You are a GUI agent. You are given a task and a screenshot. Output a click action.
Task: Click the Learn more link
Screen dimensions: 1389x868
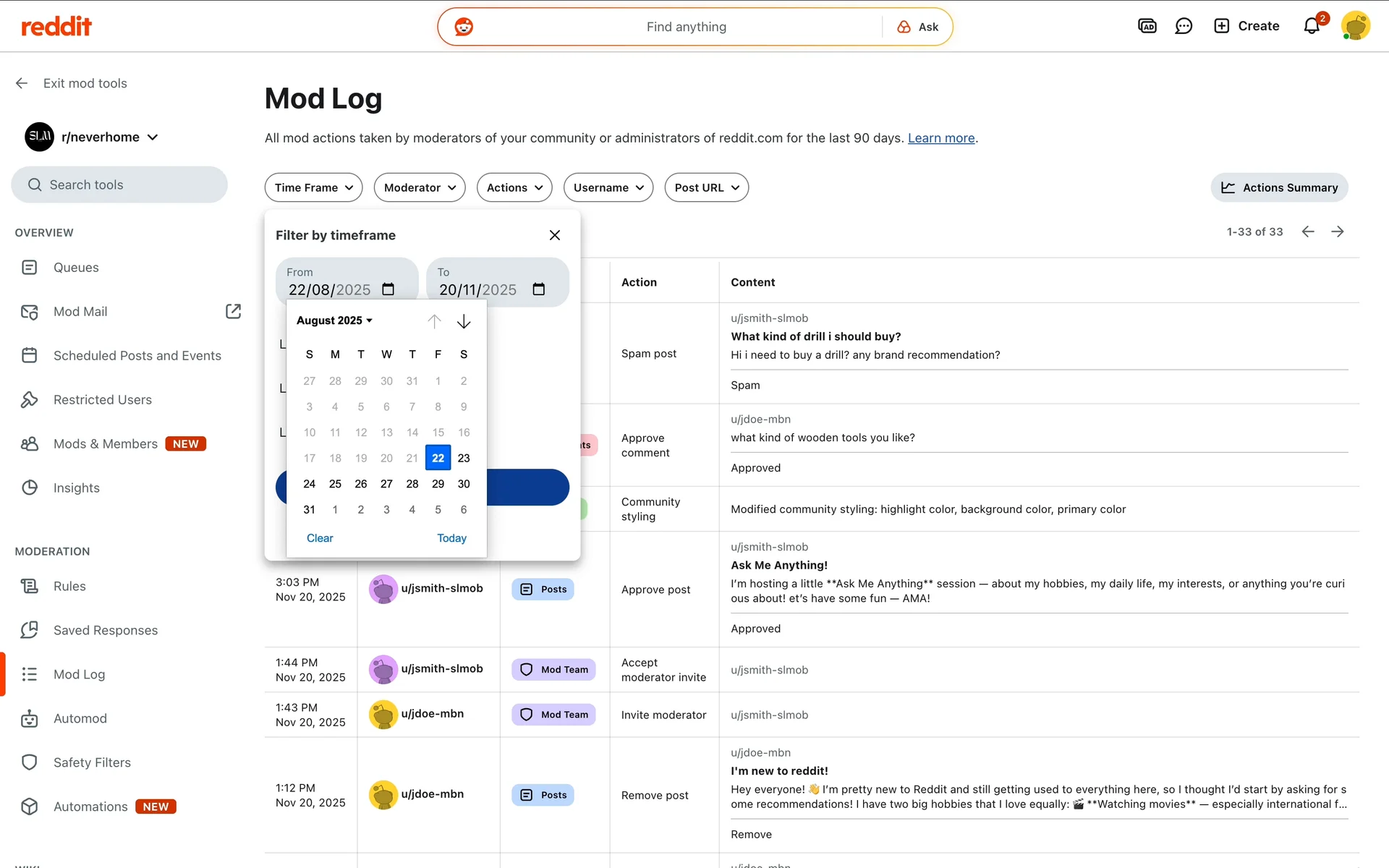(x=940, y=138)
